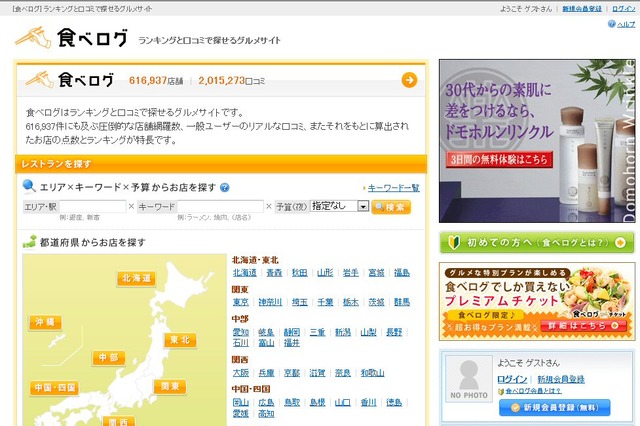Viewport: 640px width, 426px height.
Task: Click the 東北 button on the map
Action: 180,340
